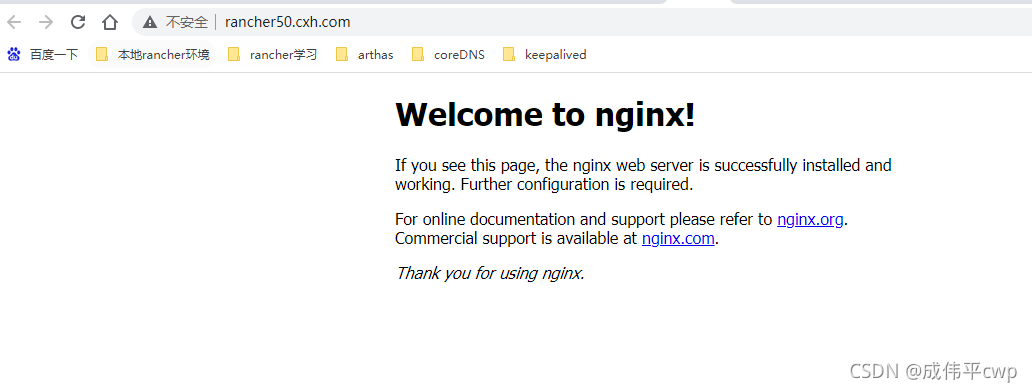Open the 本地rancher环境 bookmark folder
Screen dimensions: 1032x392
pyautogui.click(x=152, y=55)
